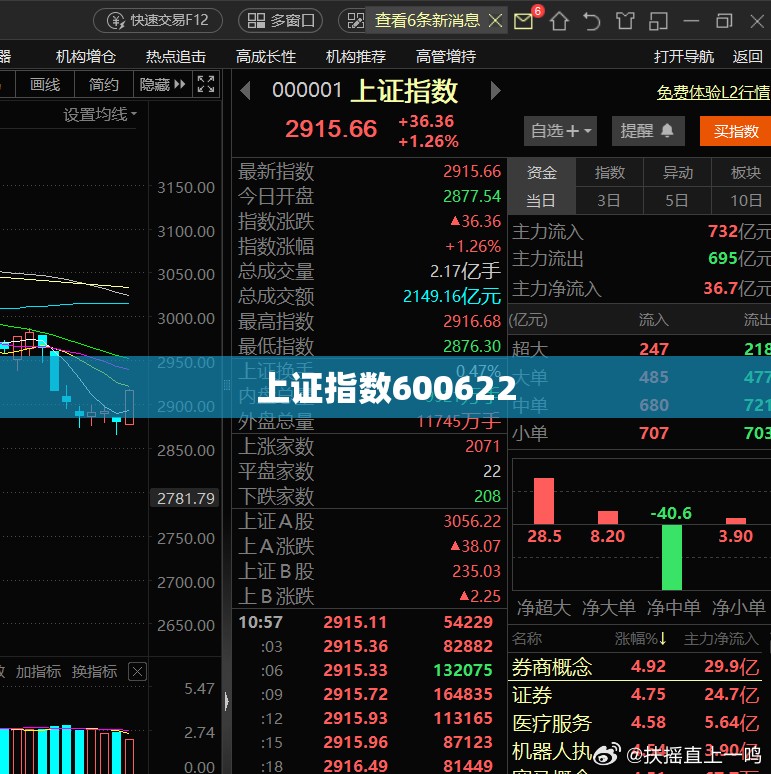Click the 提醒 alert bell button
Image resolution: width=771 pixels, height=774 pixels.
click(648, 131)
